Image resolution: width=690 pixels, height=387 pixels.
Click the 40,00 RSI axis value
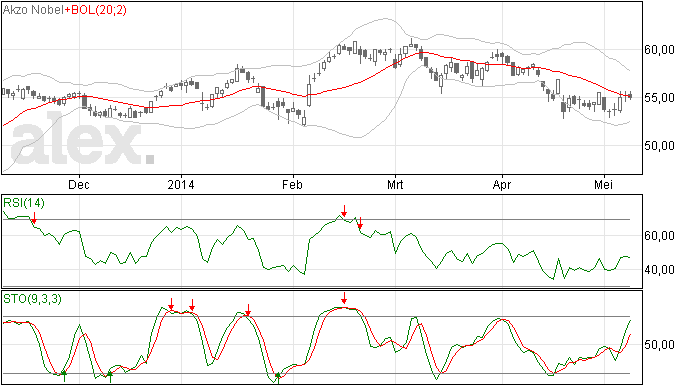pyautogui.click(x=660, y=270)
